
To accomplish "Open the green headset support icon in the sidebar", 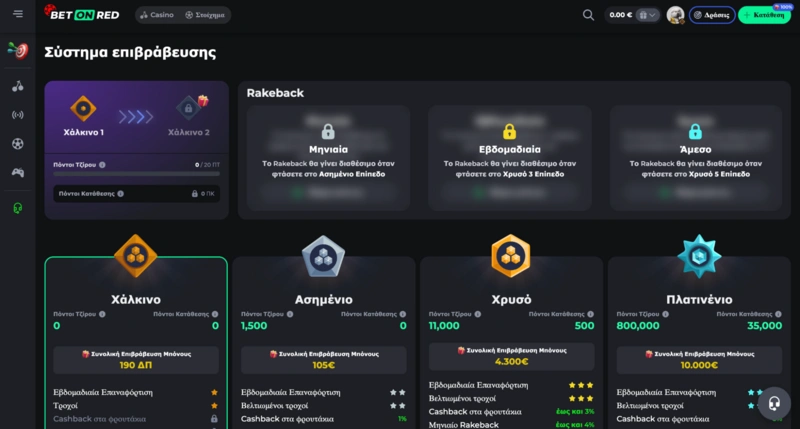I will [x=17, y=208].
